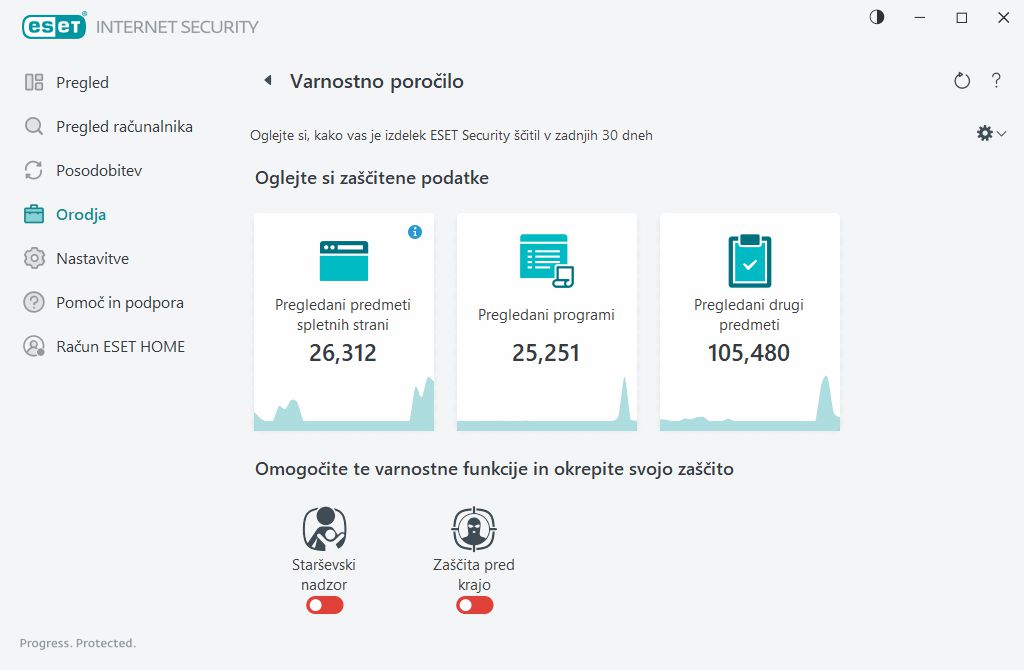
Task: Click the info icon on the web pages card
Action: (415, 232)
